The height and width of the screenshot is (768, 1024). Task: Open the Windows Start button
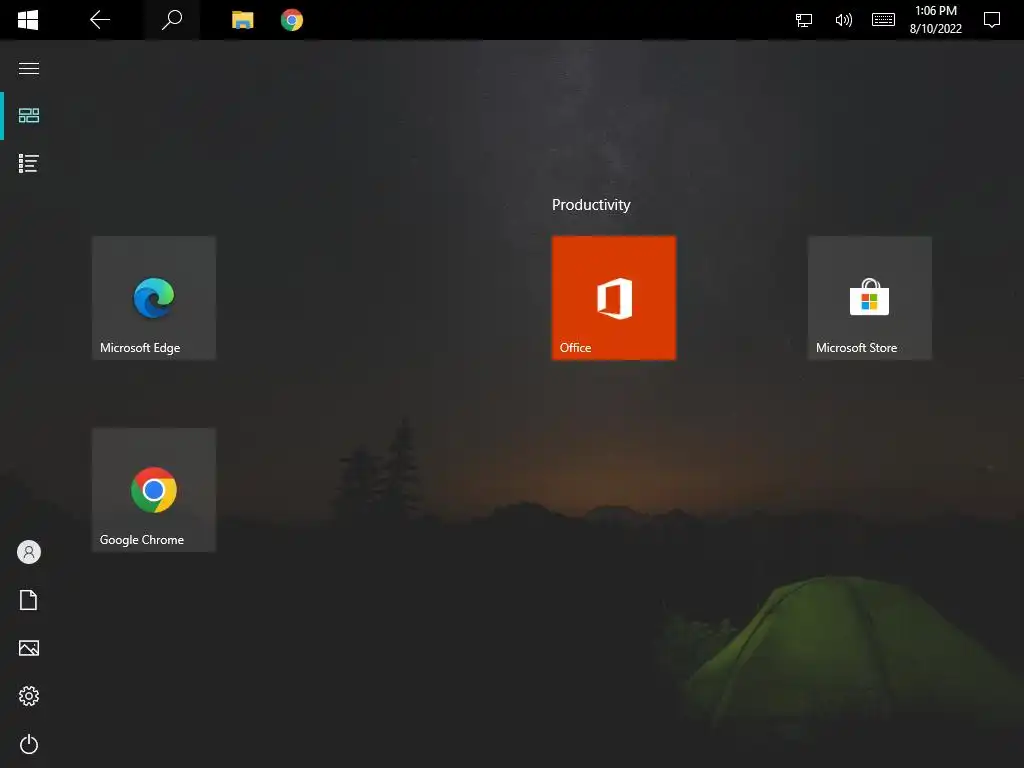[28, 20]
